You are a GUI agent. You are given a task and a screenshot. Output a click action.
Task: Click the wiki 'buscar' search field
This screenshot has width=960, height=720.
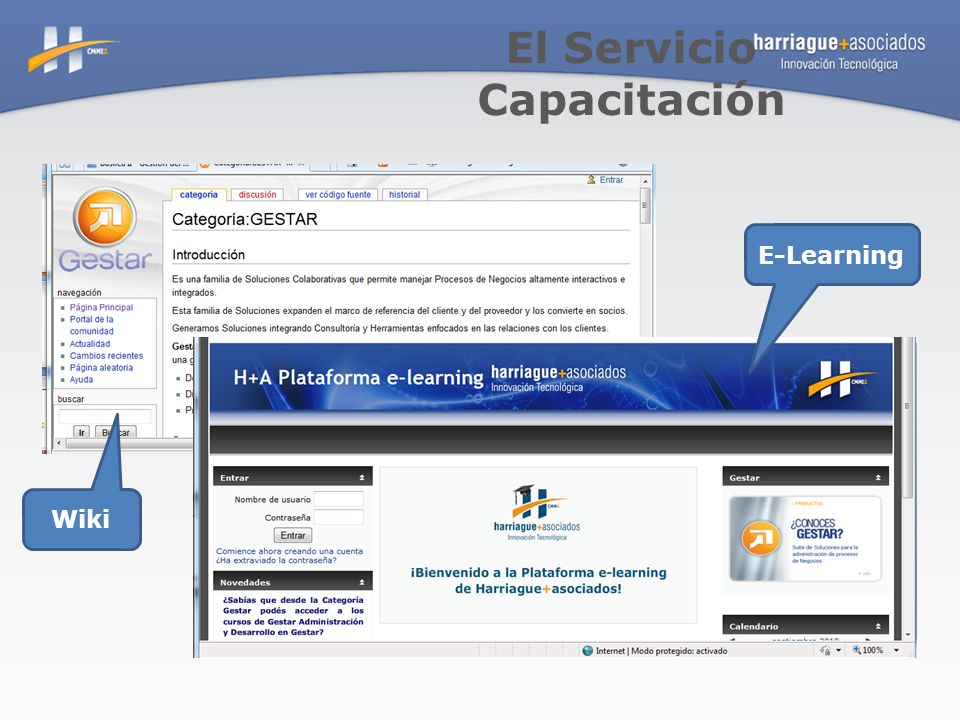tap(105, 417)
